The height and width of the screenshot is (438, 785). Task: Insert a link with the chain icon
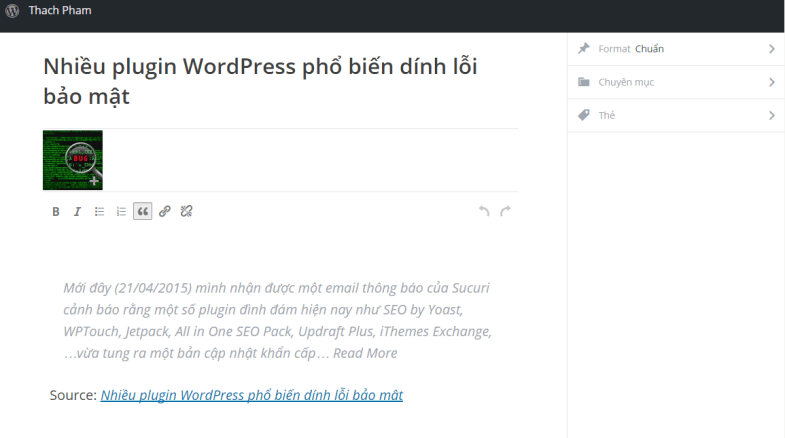(x=165, y=212)
